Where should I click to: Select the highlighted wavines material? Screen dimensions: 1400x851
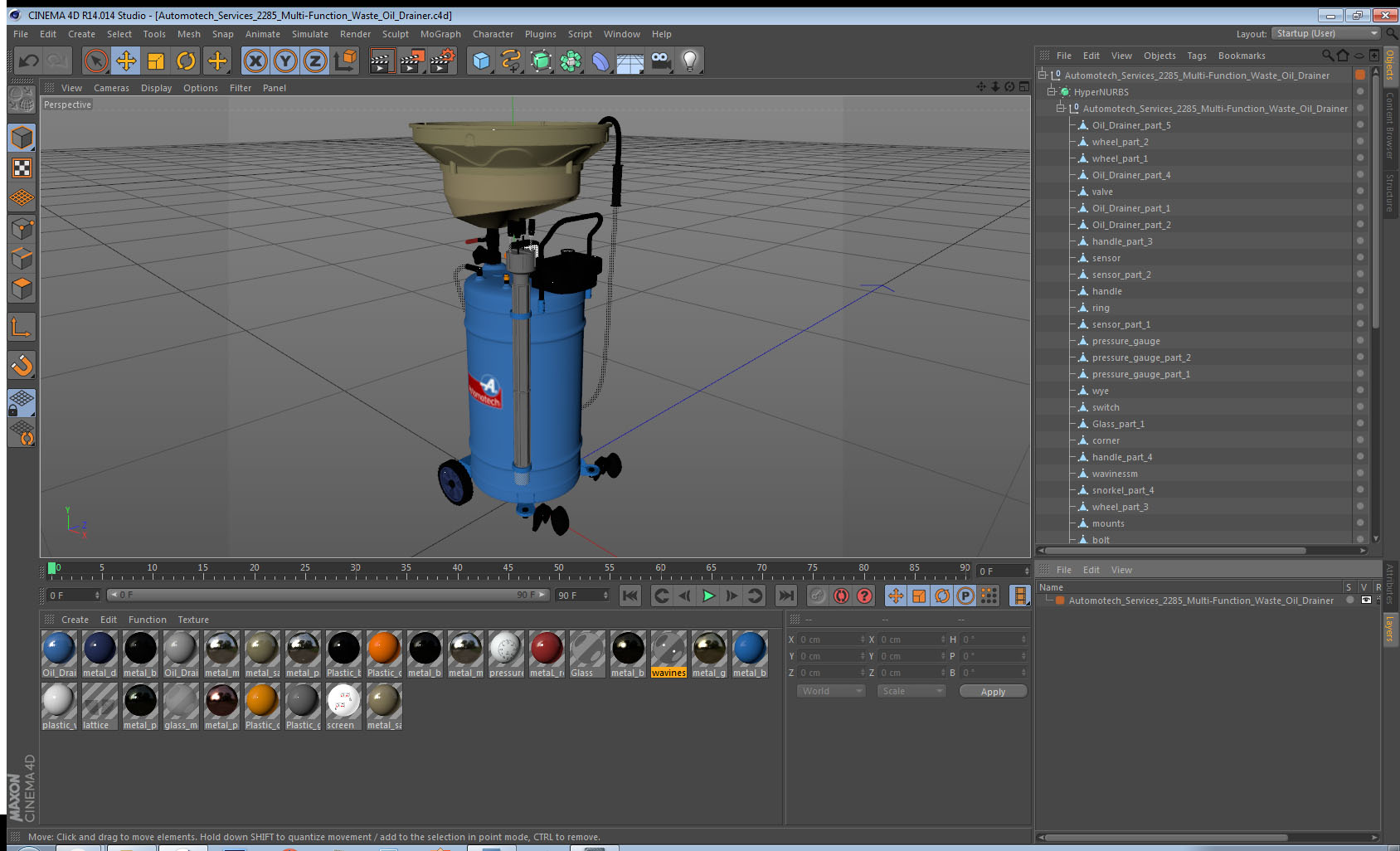(x=668, y=654)
